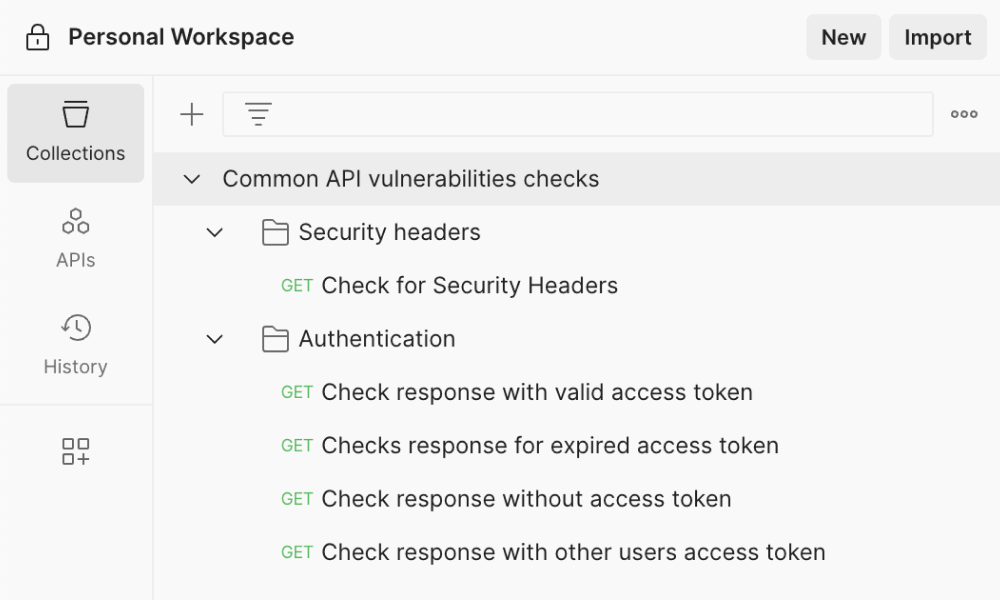Viewport: 1000px width, 600px height.
Task: Open Check response without access token request
Action: click(x=526, y=499)
